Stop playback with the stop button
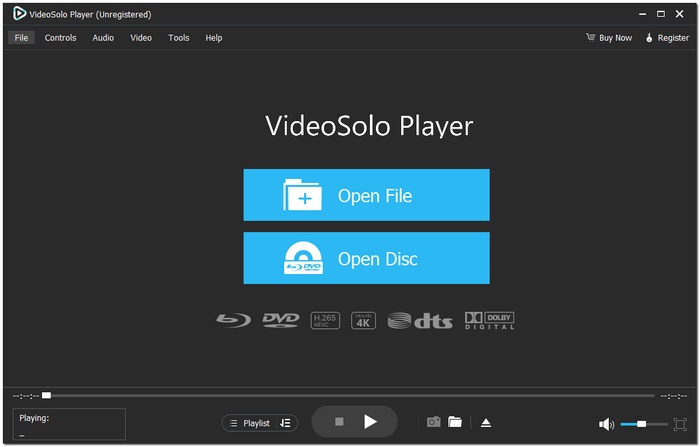Screen dimensions: 700x447 (339, 422)
